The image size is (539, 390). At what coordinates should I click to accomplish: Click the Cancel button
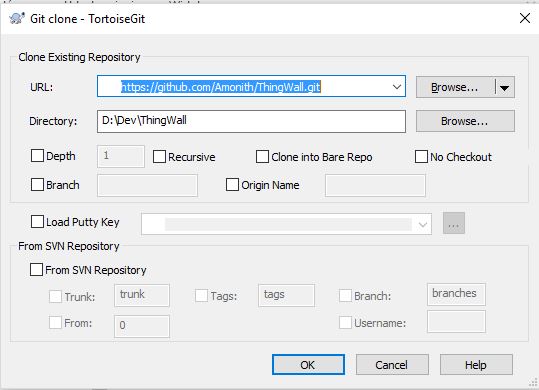point(392,365)
